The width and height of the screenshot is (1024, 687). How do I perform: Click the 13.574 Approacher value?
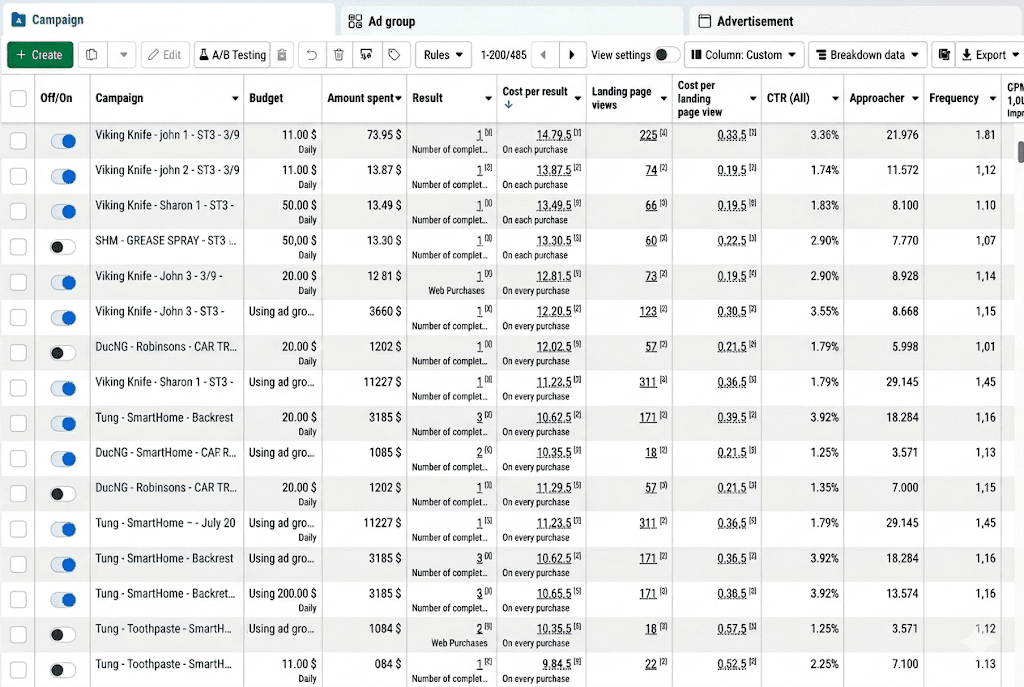coord(902,593)
